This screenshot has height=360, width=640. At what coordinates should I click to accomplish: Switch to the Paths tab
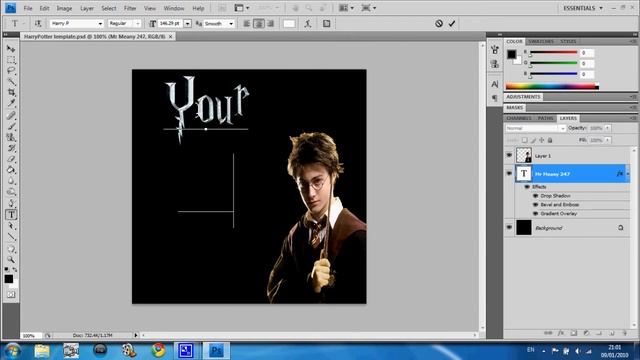545,118
